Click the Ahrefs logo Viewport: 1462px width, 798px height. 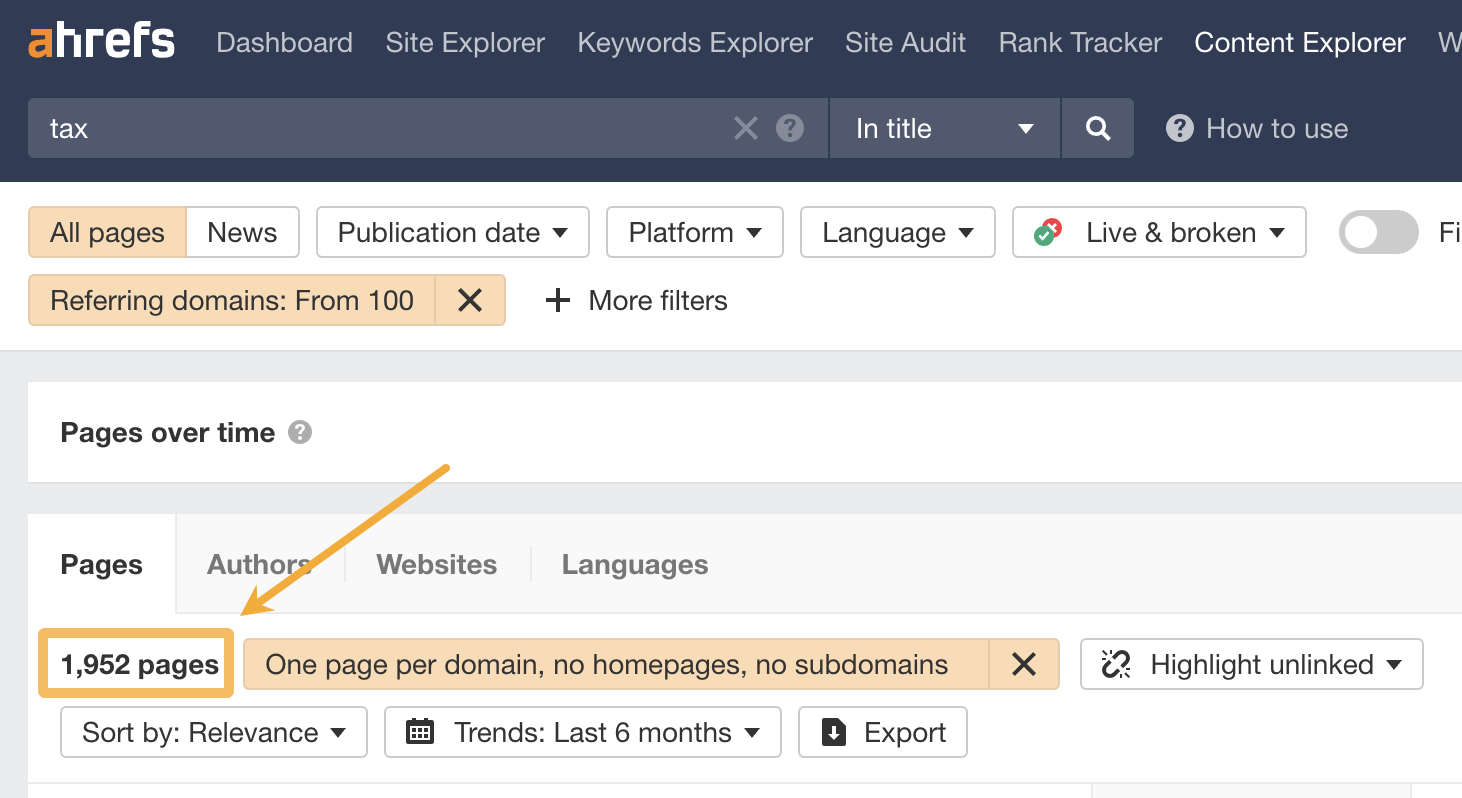(x=100, y=41)
